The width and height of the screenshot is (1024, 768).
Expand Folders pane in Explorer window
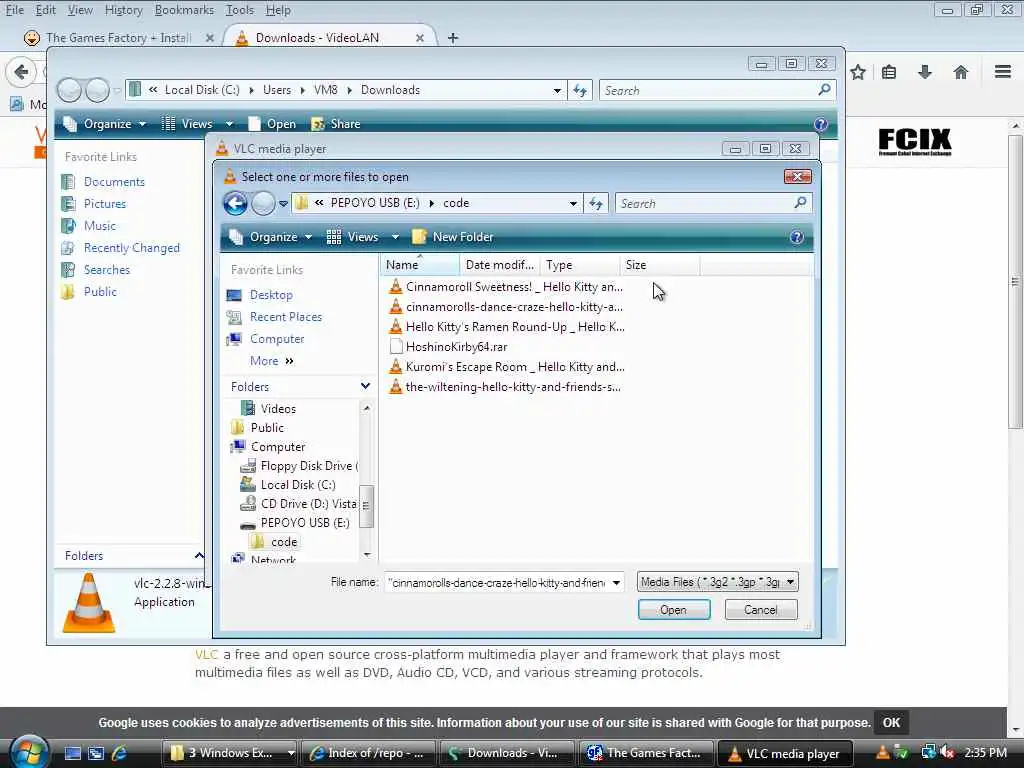click(199, 556)
